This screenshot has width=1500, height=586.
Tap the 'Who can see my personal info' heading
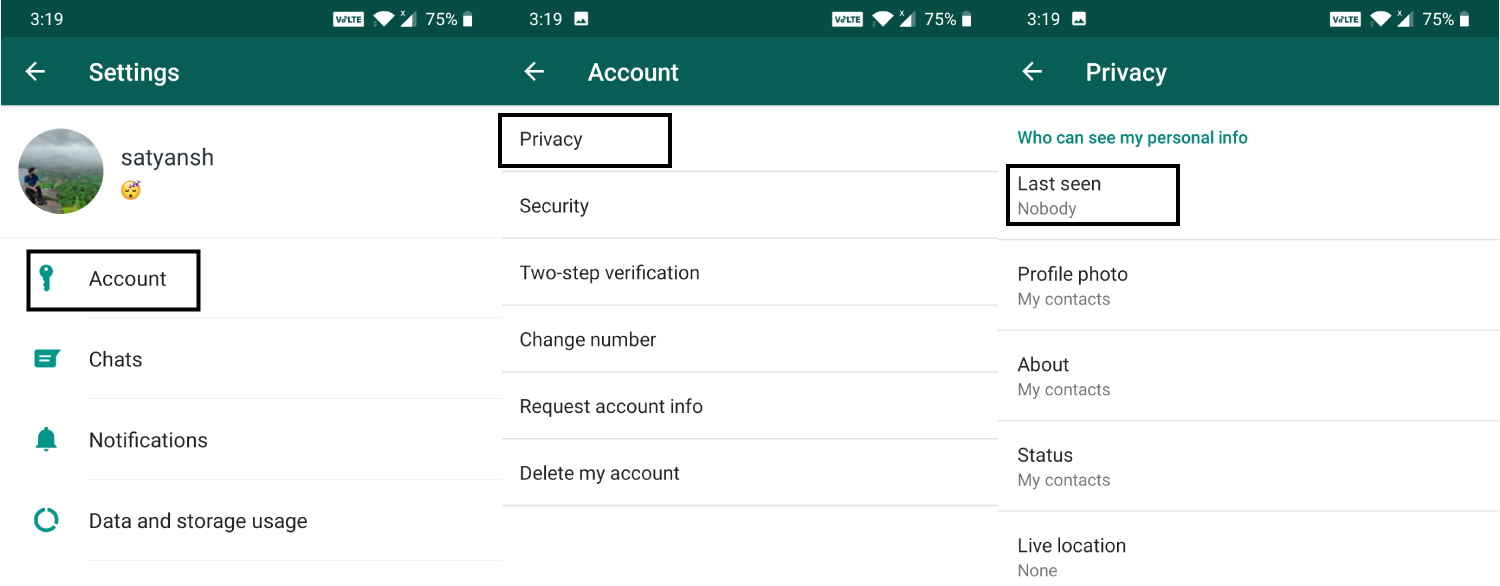point(1132,138)
